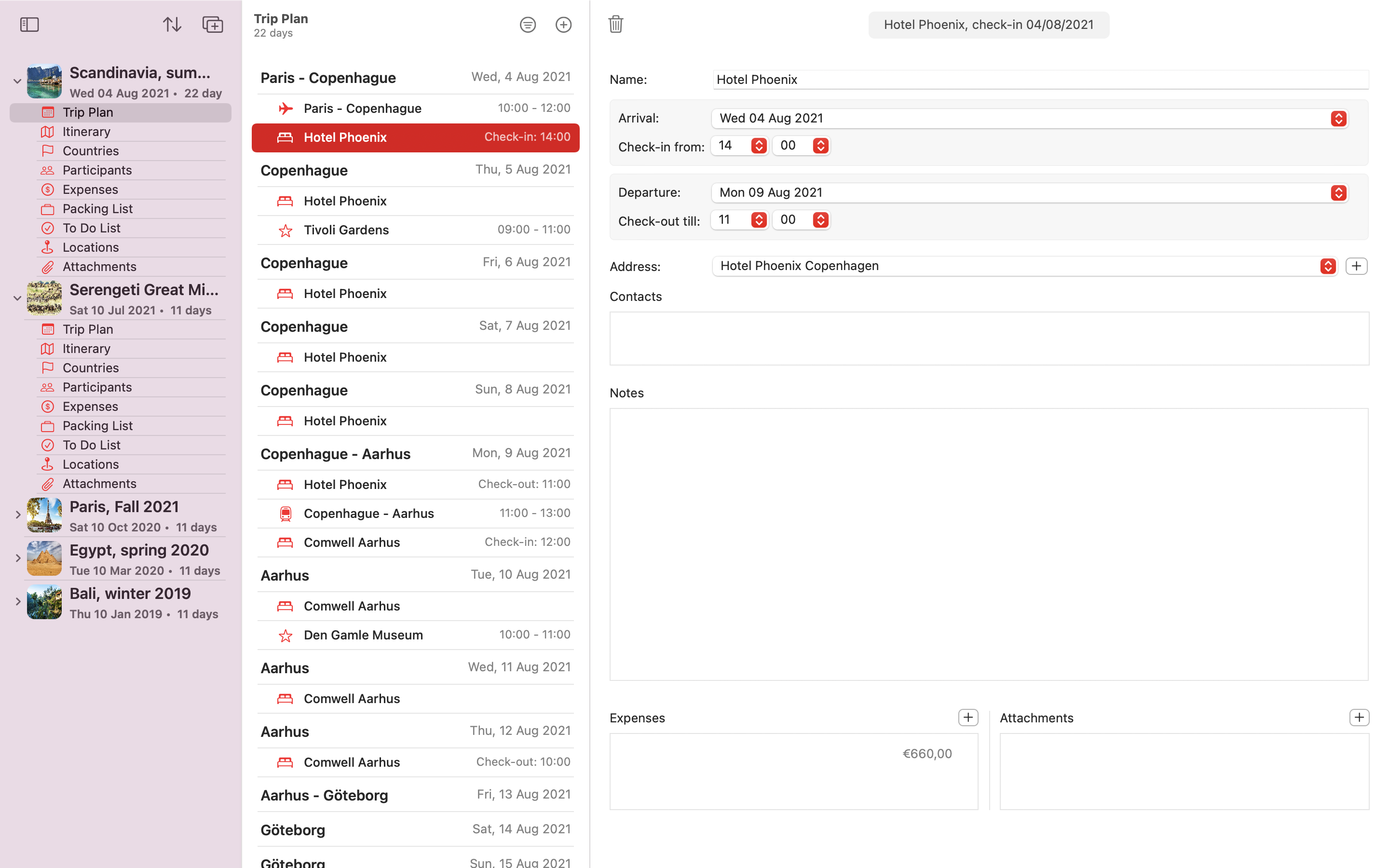Toggle the sidebar visibility icon
The image size is (1389, 868).
[x=29, y=25]
